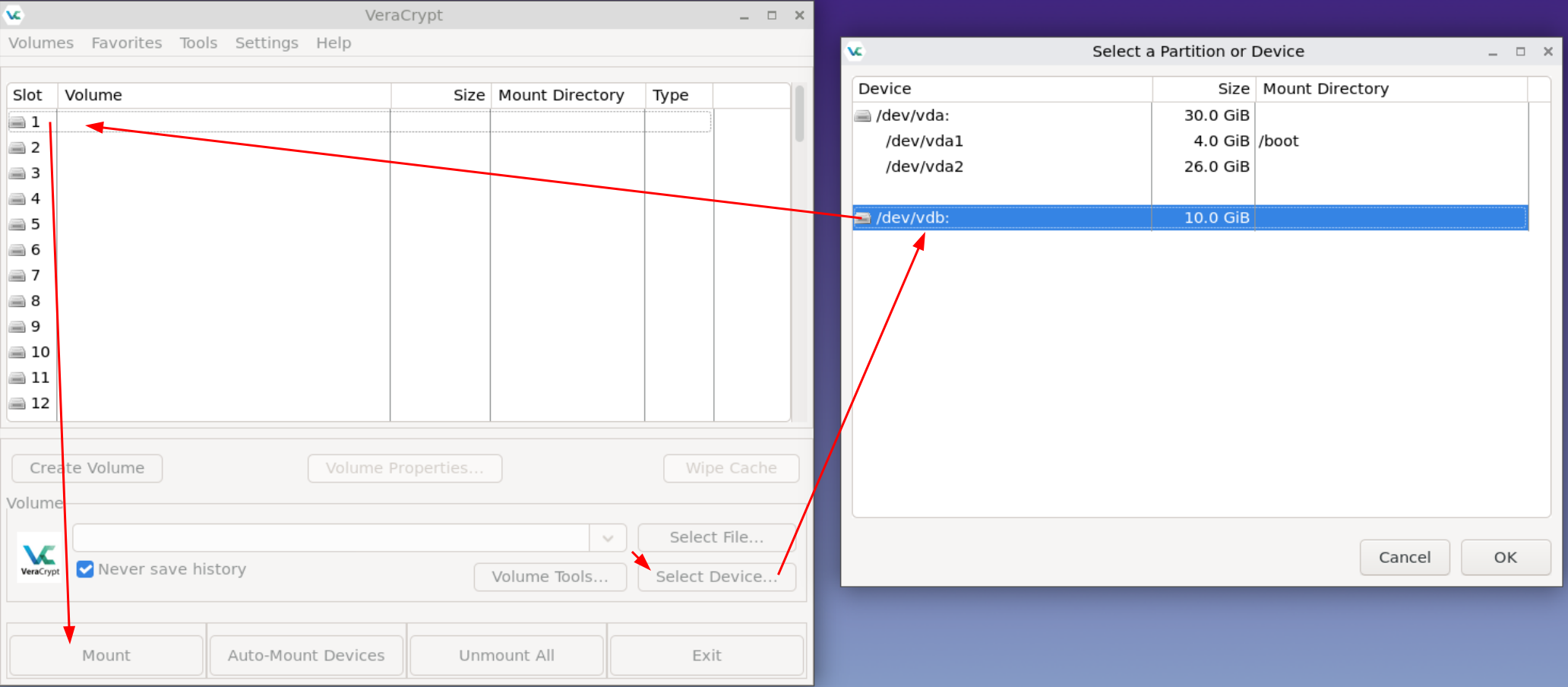1568x687 pixels.
Task: Click the Unmount All button
Action: coord(507,655)
